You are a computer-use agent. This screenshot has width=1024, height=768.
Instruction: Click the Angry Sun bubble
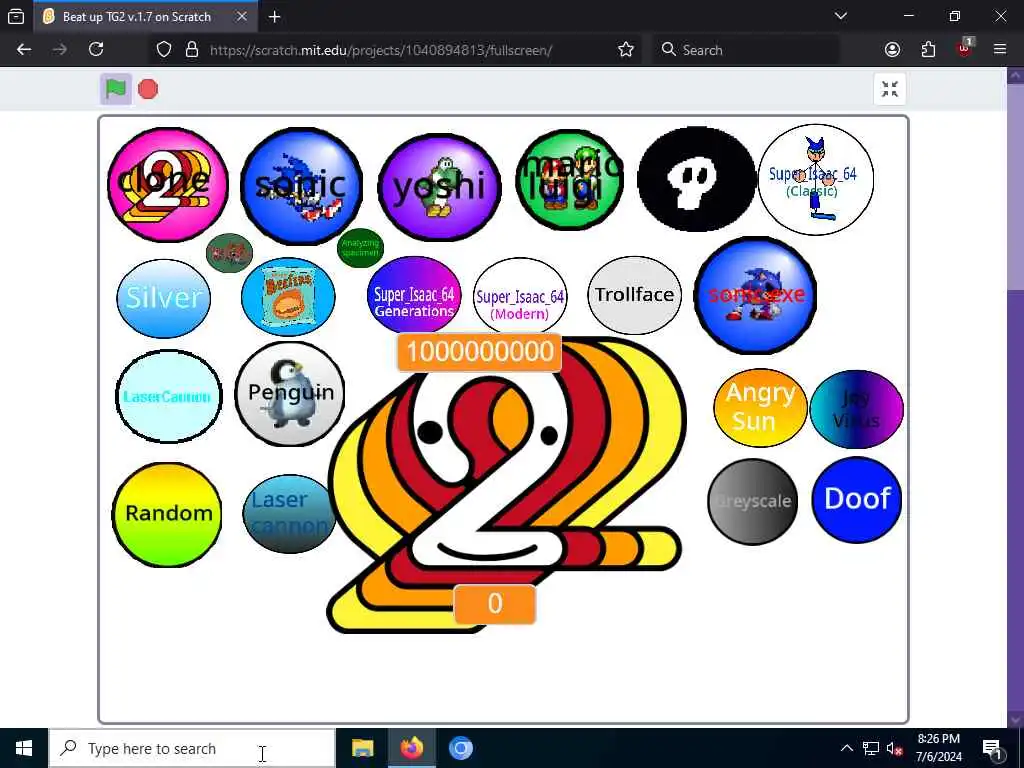click(760, 408)
